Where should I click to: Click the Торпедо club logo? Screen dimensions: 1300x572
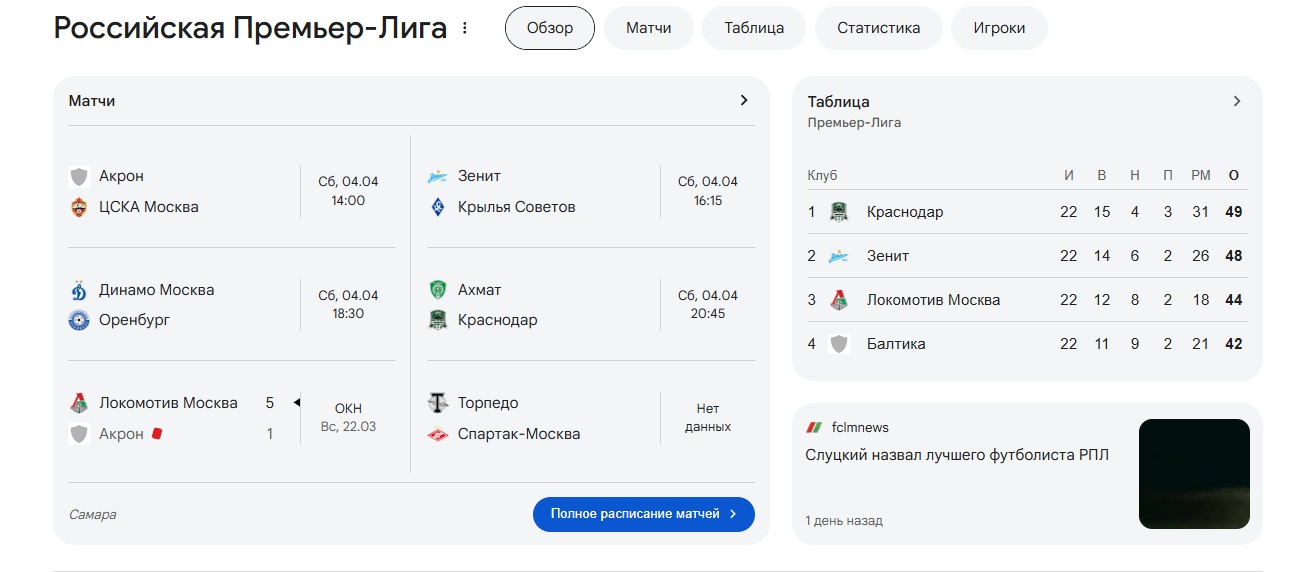pos(438,403)
